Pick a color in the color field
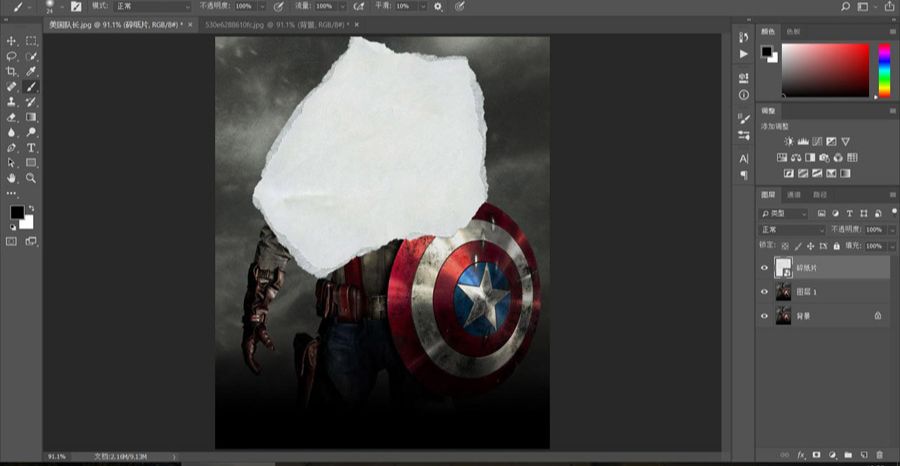The image size is (900, 466). [x=825, y=70]
